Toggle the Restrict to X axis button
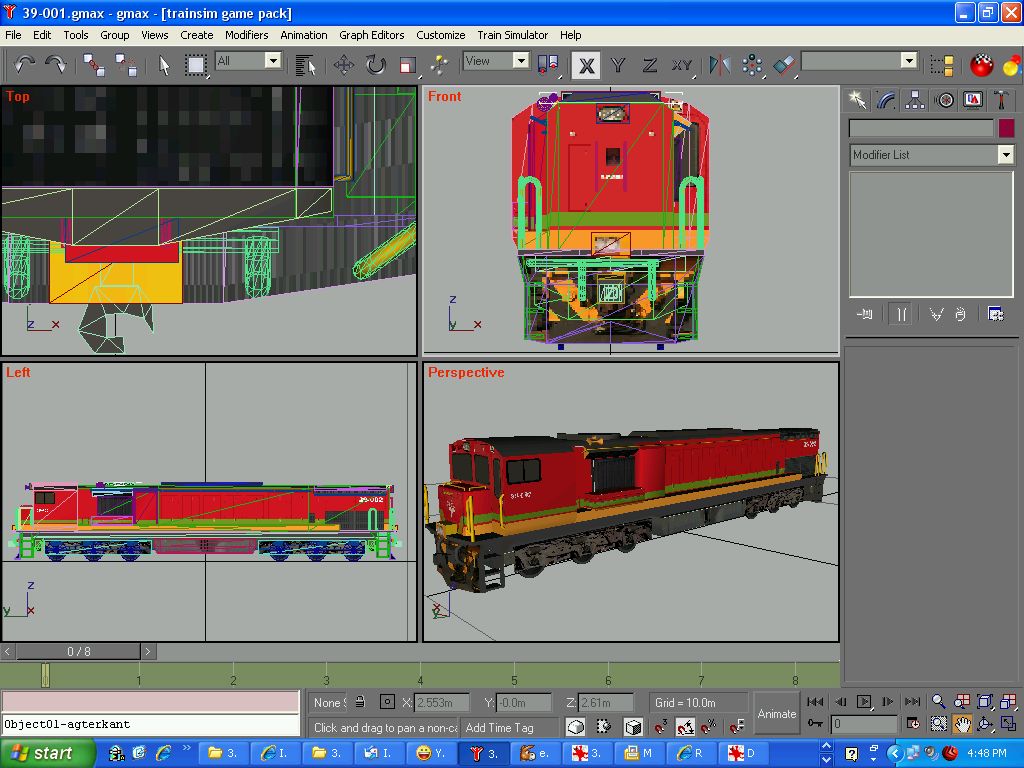1024x768 pixels. point(586,65)
